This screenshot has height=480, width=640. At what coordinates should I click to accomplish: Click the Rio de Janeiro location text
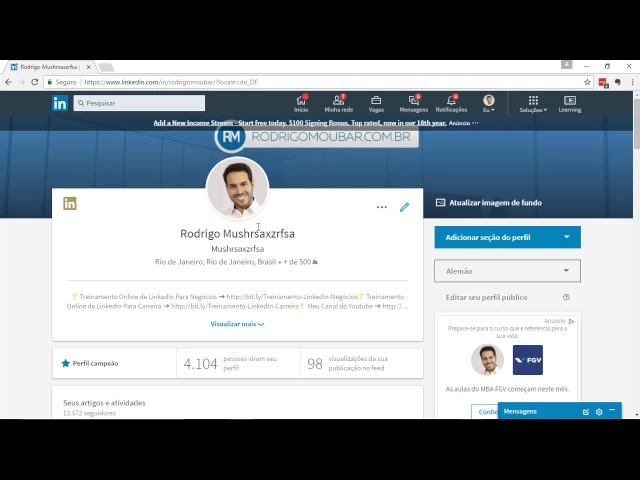tap(216, 262)
